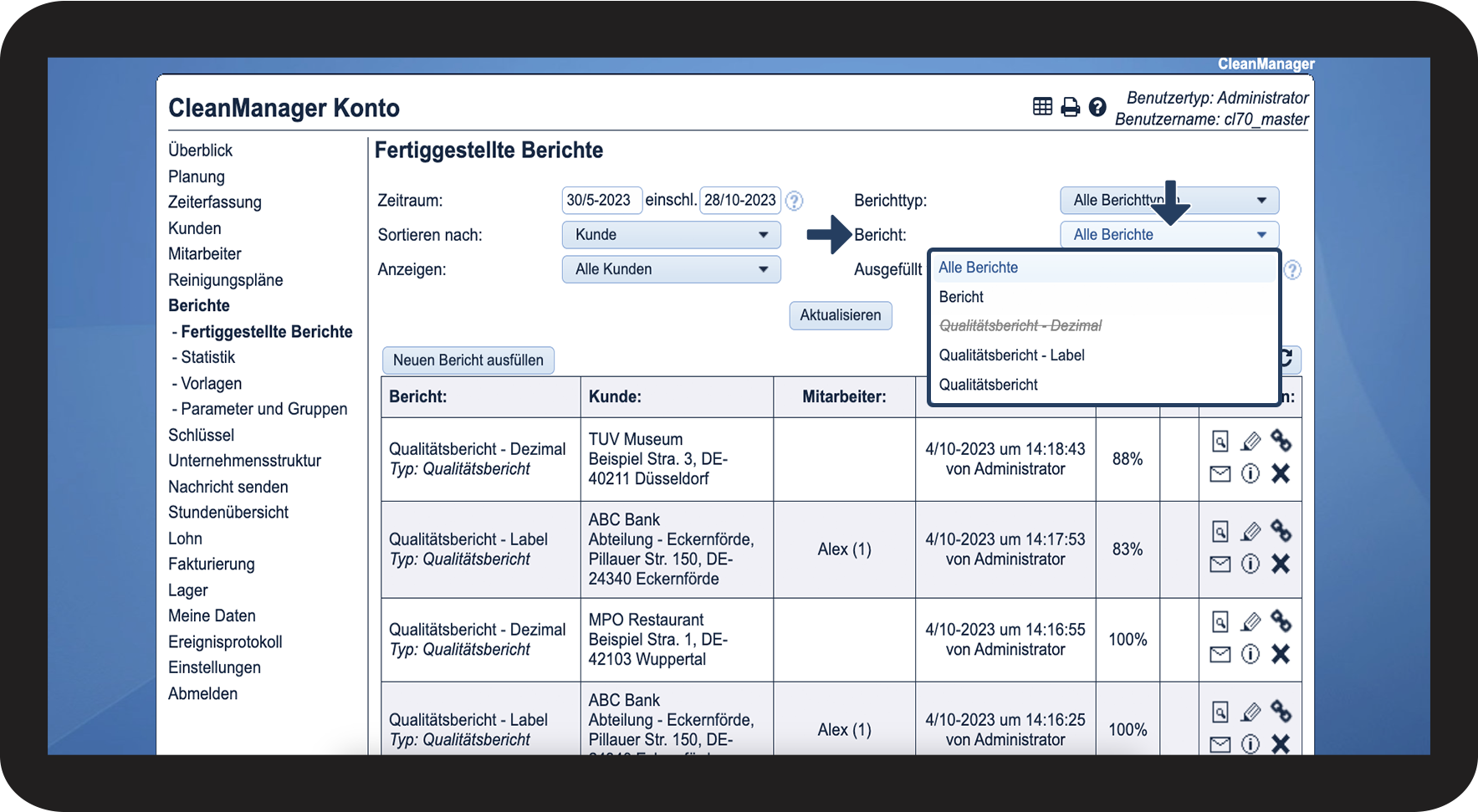The image size is (1478, 812).
Task: Click the table grid icon in header
Action: click(1042, 106)
